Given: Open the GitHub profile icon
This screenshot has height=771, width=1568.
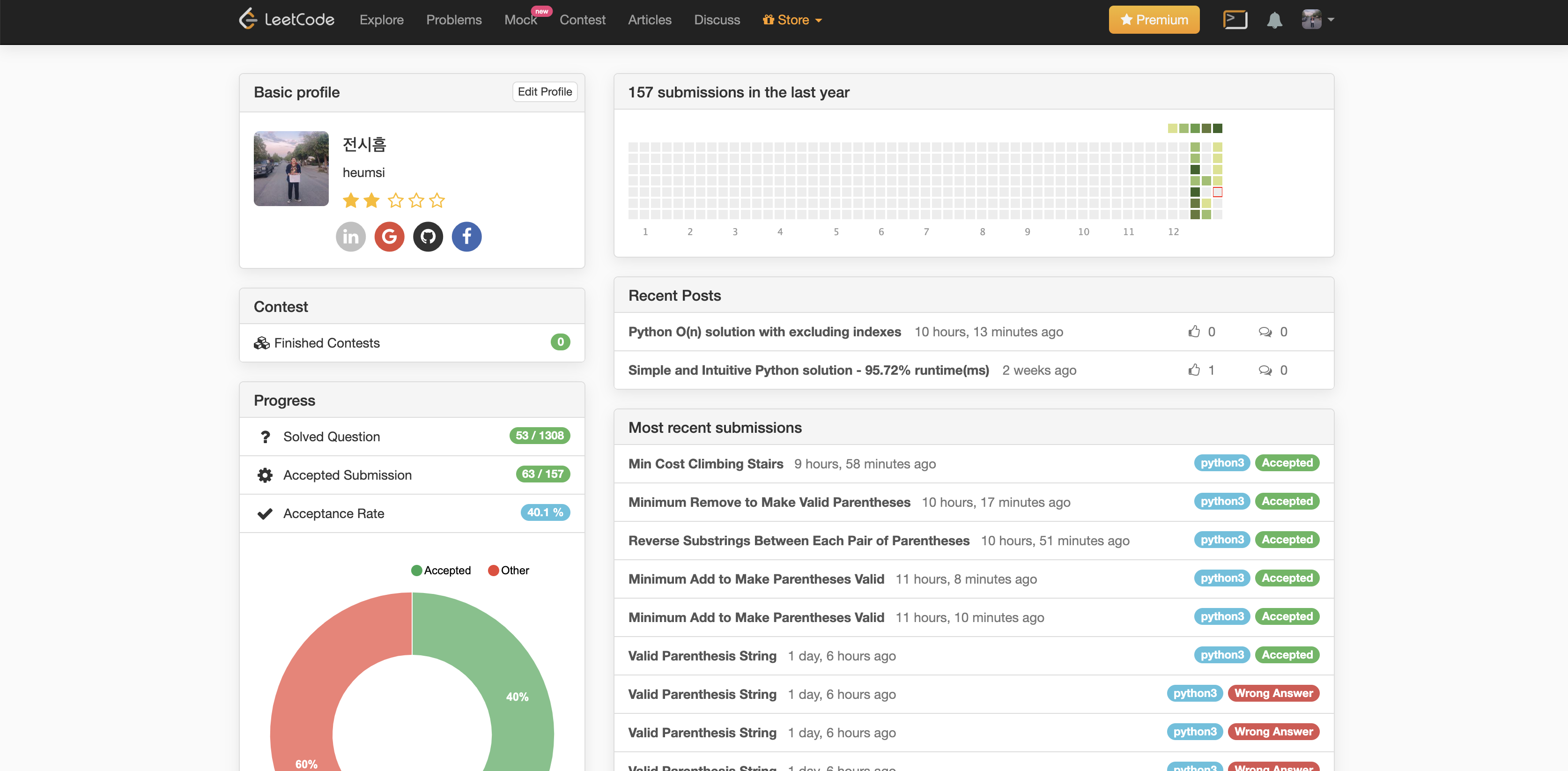Looking at the screenshot, I should pos(428,236).
